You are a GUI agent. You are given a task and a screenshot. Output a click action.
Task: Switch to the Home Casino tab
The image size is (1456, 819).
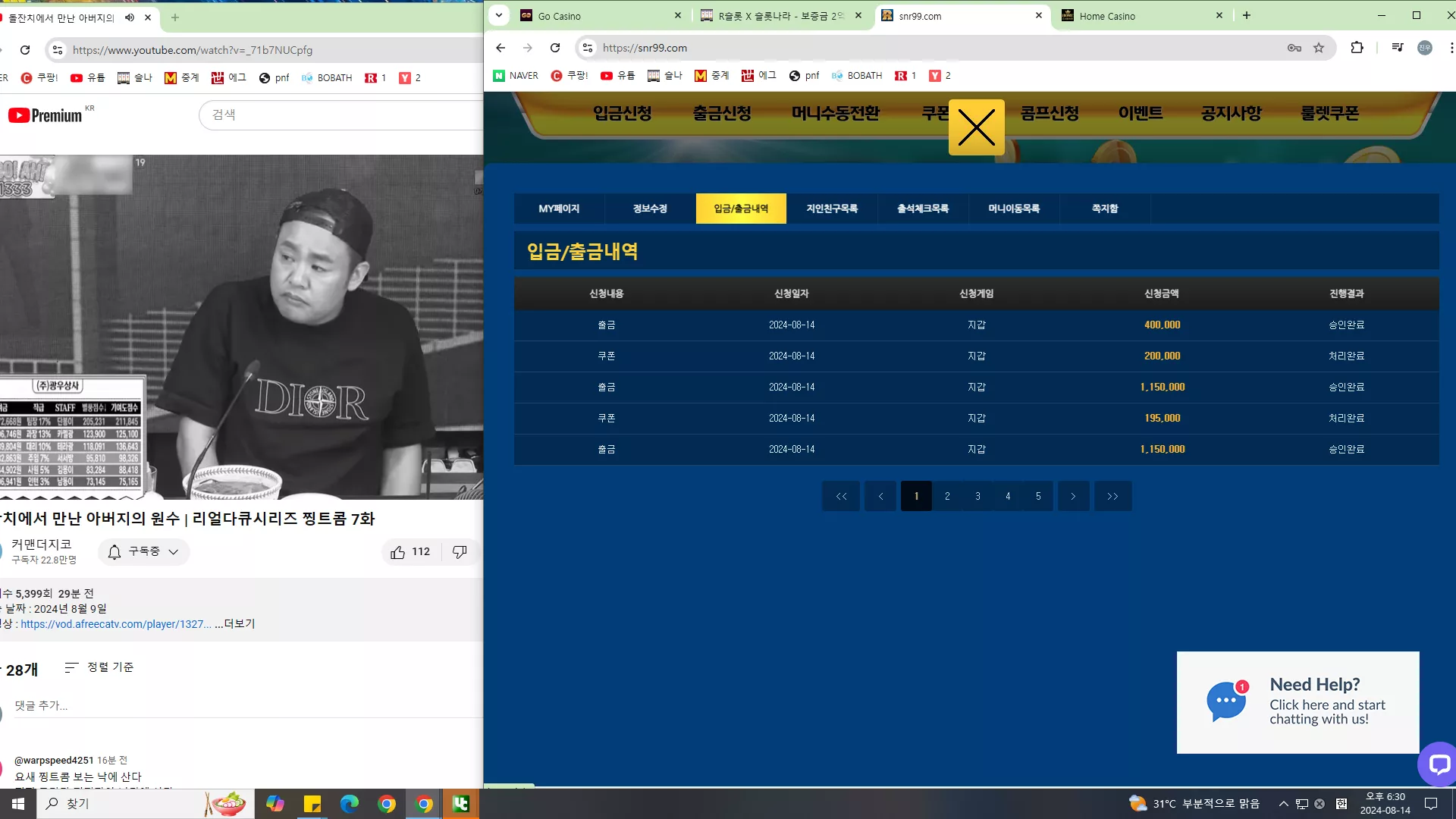(1142, 16)
